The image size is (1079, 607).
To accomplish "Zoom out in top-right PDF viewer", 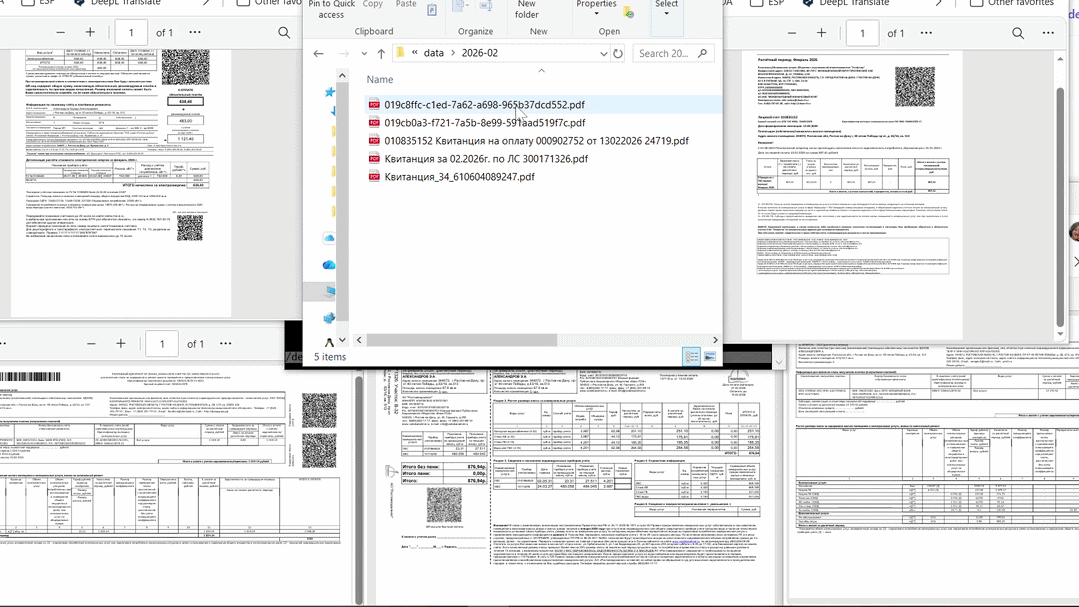I will [792, 33].
